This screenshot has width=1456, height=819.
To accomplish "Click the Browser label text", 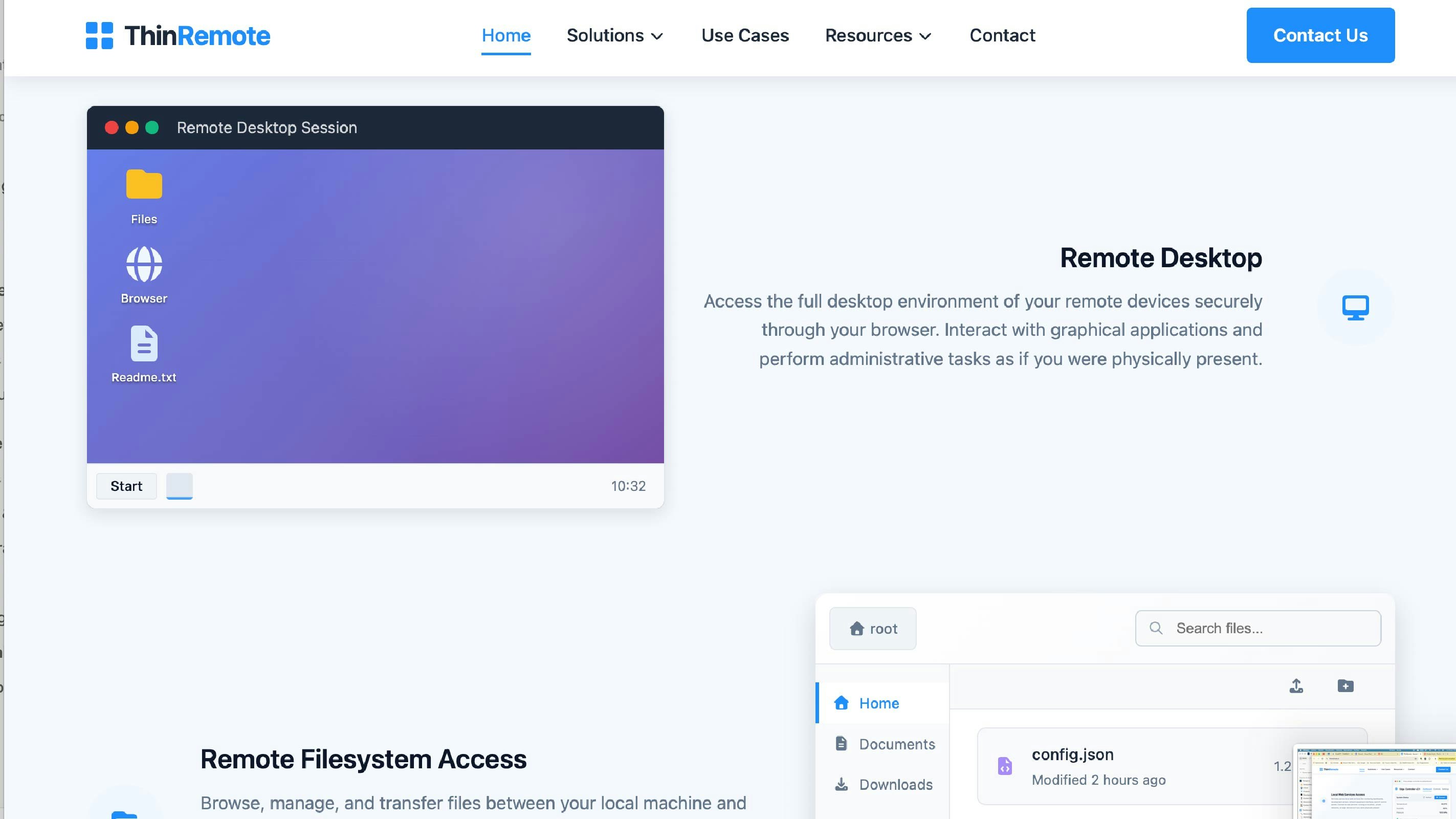I will tap(144, 298).
